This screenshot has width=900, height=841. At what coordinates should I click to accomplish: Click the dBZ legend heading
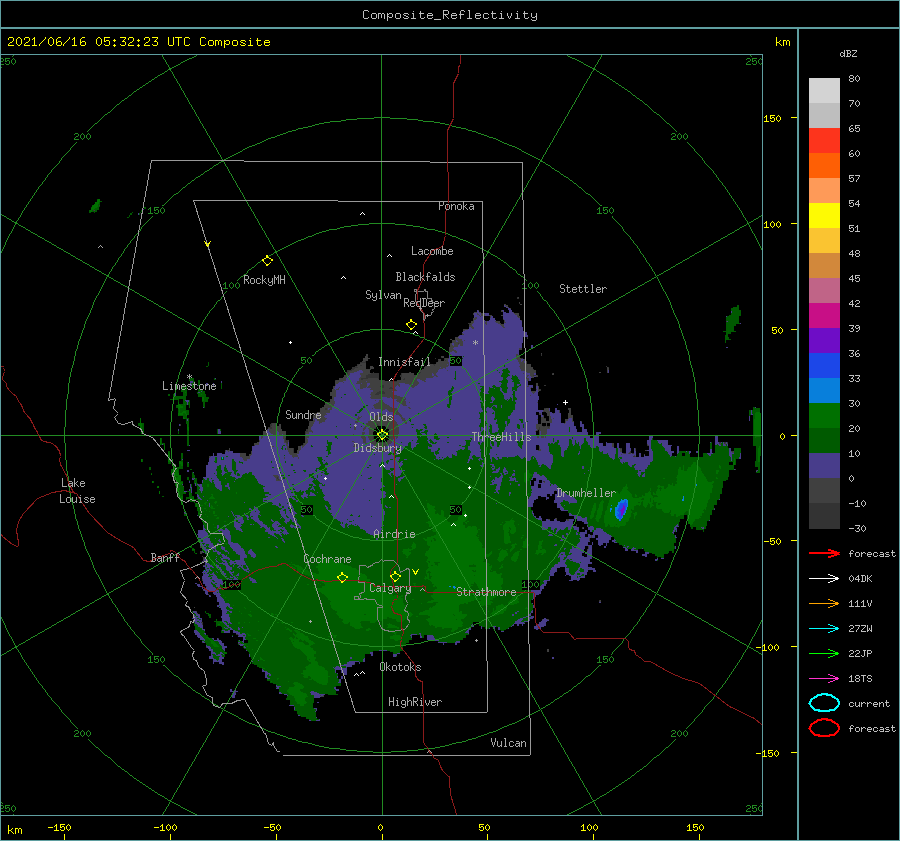click(x=848, y=53)
